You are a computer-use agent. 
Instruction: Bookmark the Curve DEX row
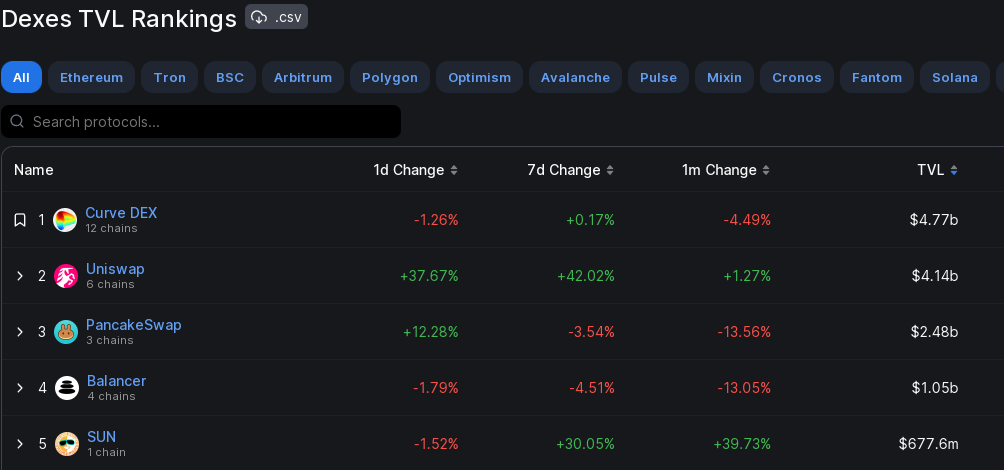pyautogui.click(x=20, y=220)
